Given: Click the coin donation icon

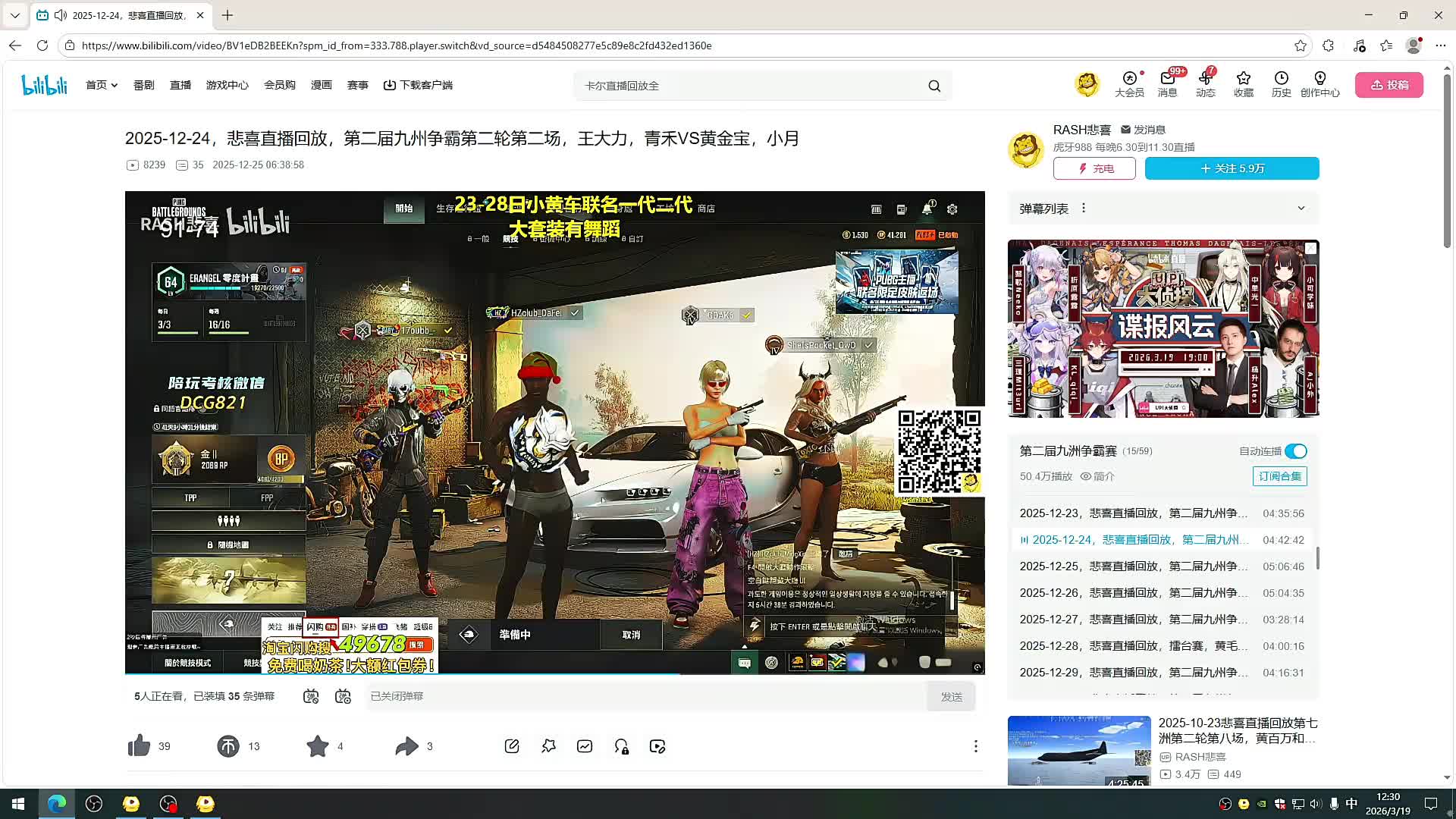Looking at the screenshot, I should pos(228,746).
